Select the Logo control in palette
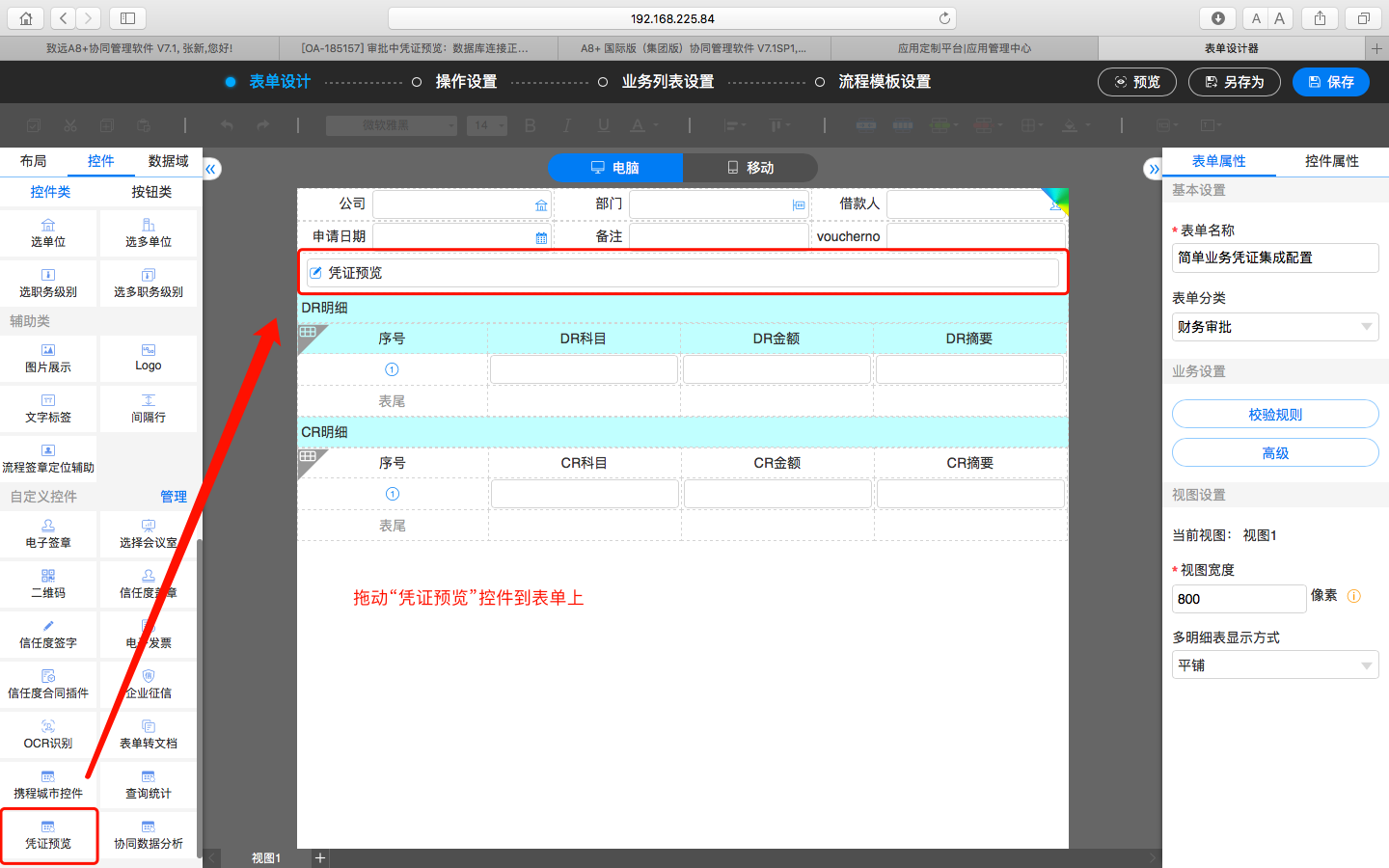Image resolution: width=1389 pixels, height=868 pixels. (148, 358)
